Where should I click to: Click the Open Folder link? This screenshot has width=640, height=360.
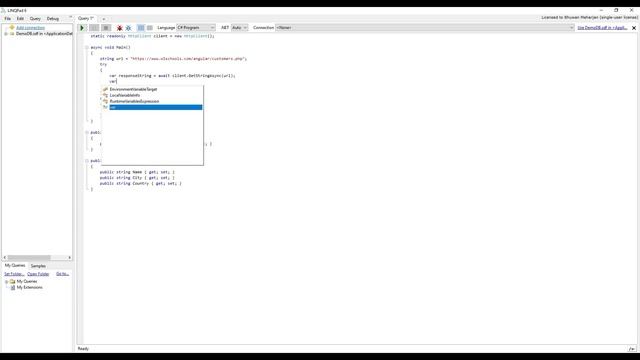pyautogui.click(x=38, y=274)
